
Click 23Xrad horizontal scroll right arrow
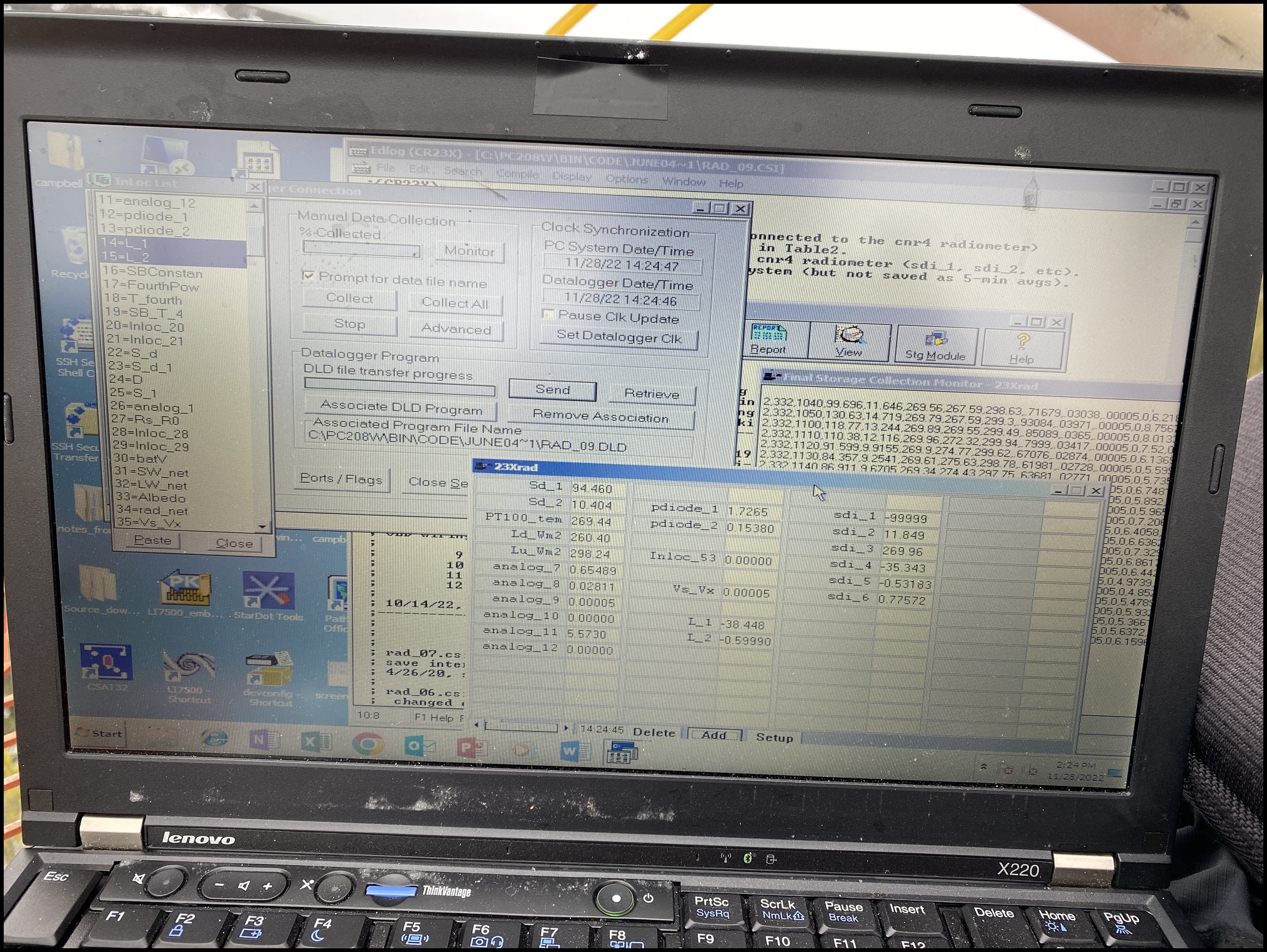click(x=566, y=728)
